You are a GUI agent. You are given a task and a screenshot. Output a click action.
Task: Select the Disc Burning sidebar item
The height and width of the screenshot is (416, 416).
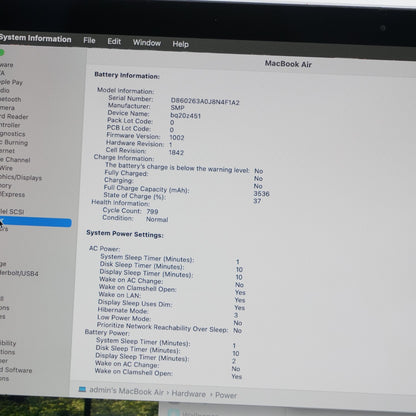pyautogui.click(x=14, y=142)
